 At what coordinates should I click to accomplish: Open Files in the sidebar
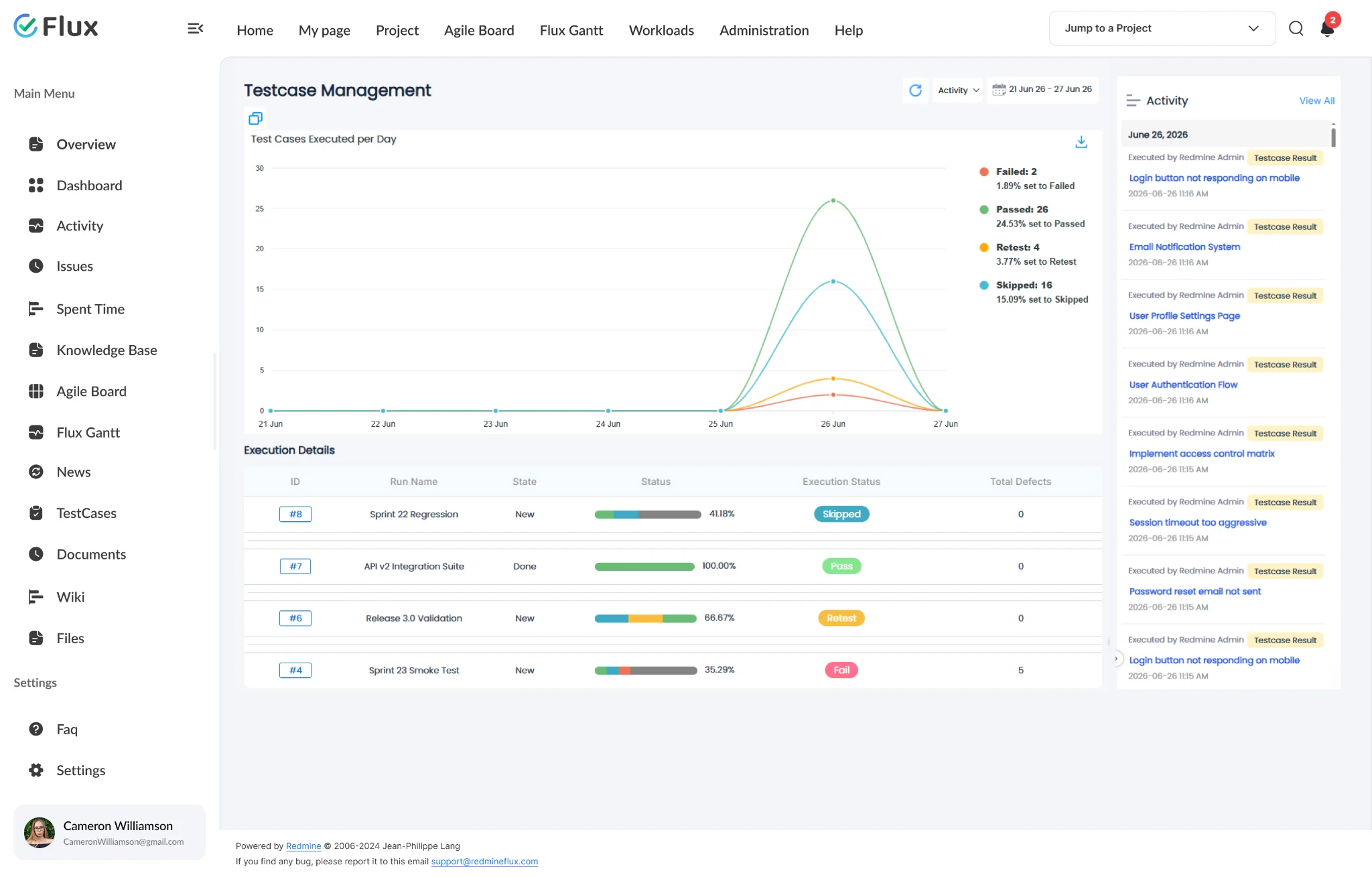tap(70, 638)
